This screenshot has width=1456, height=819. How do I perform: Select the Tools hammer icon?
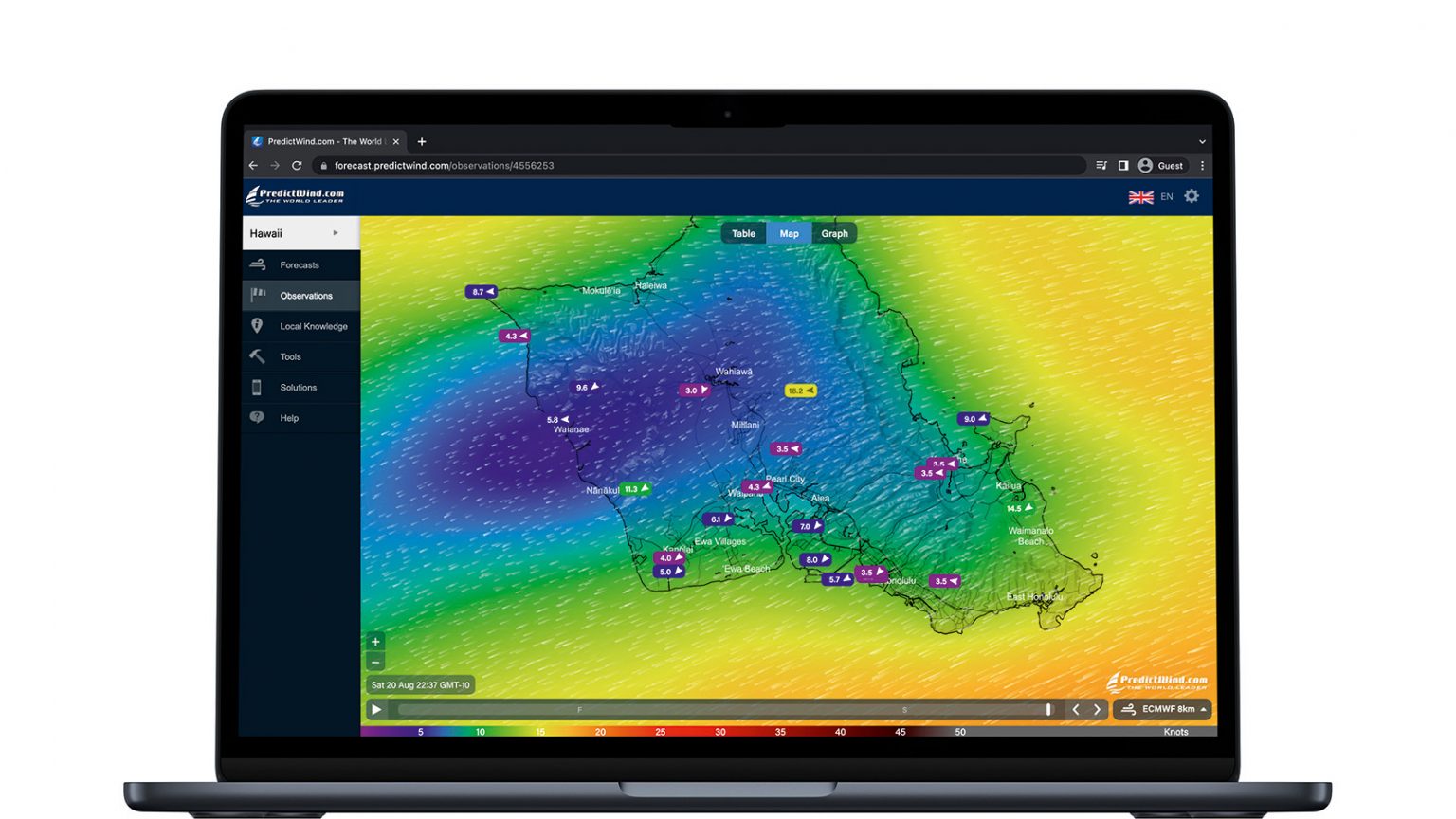tap(258, 356)
